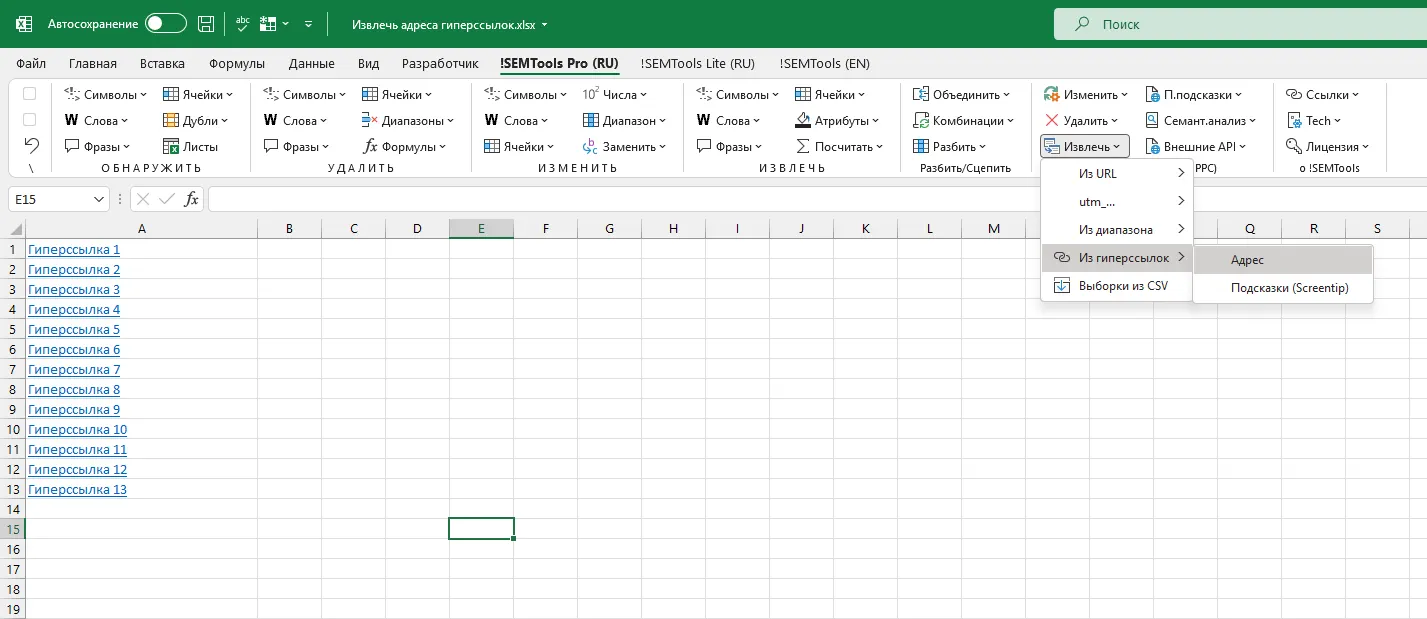Open Ячейки in the УДАЛИТЬ group

point(398,94)
